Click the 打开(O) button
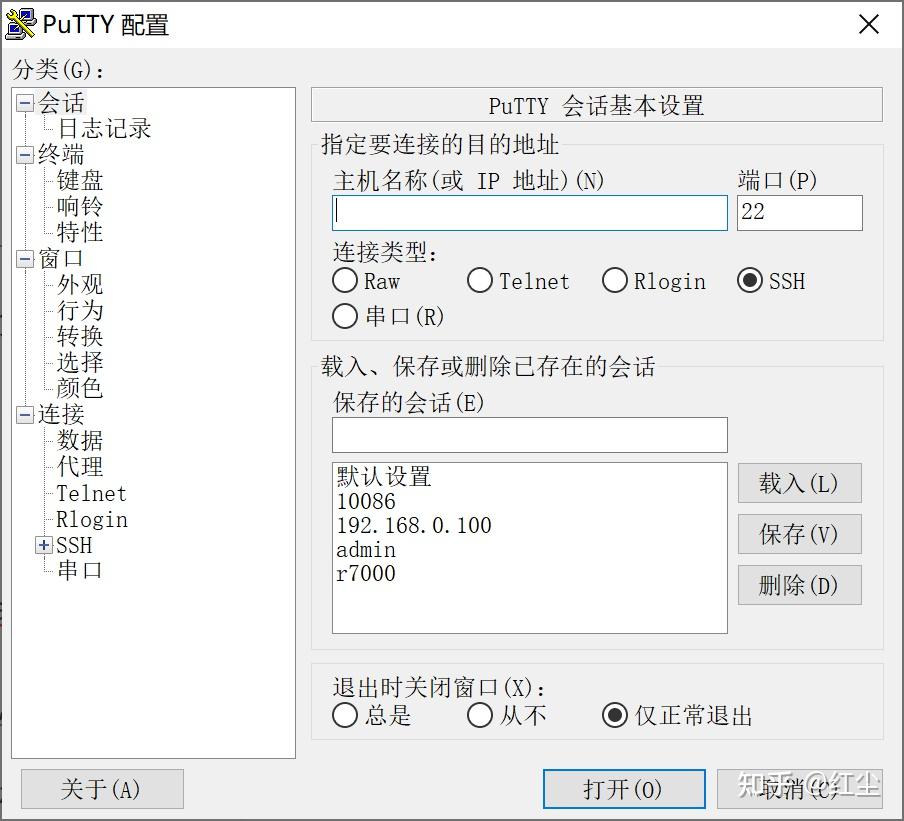 pos(623,788)
